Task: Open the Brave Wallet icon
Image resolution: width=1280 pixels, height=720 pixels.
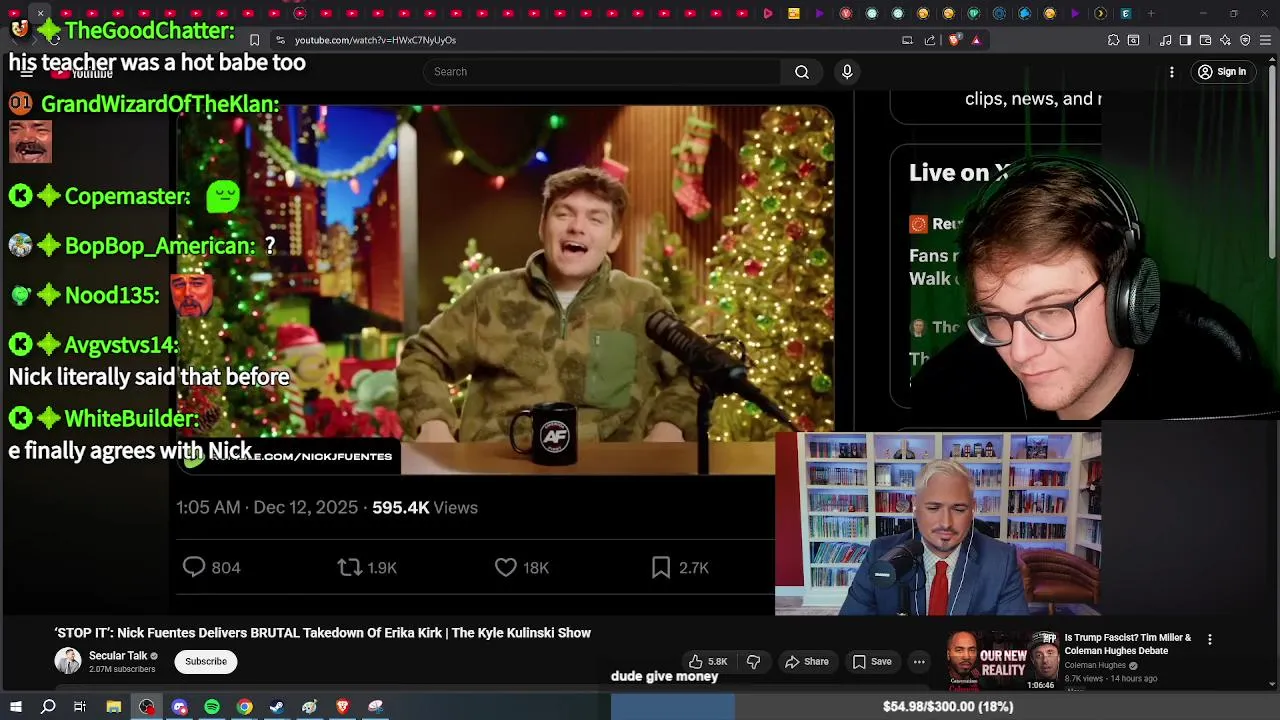Action: (x=1205, y=40)
